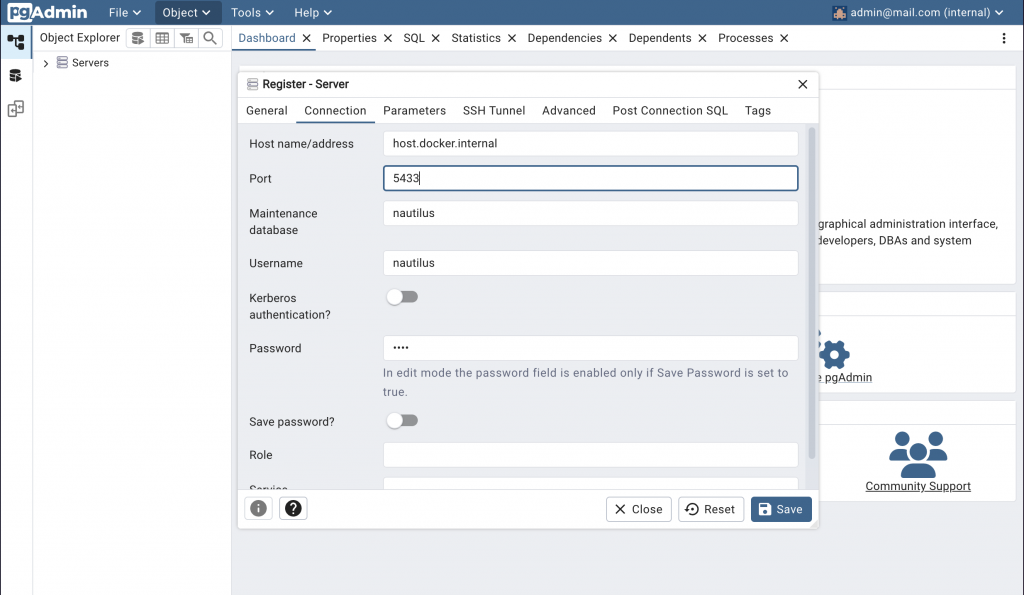
Task: Select the SQL tab
Action: [x=414, y=39]
